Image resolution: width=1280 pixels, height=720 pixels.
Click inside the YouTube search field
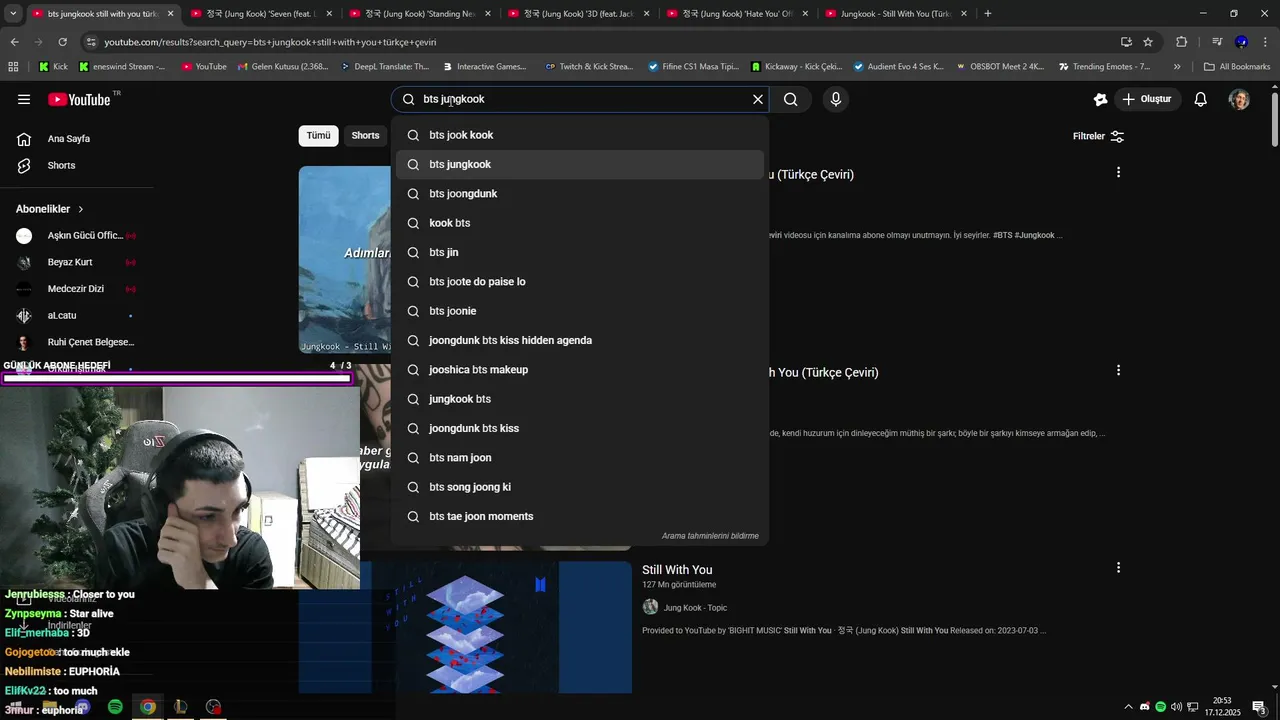(x=580, y=99)
